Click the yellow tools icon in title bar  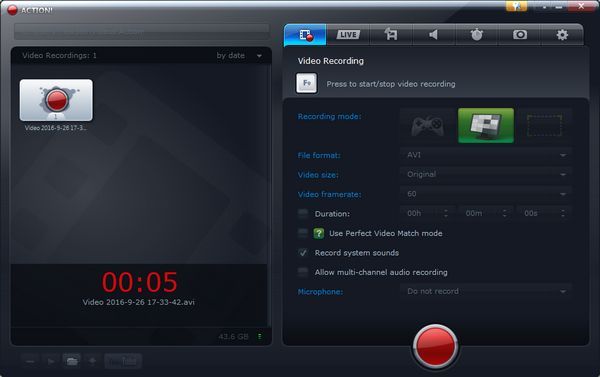tap(516, 6)
